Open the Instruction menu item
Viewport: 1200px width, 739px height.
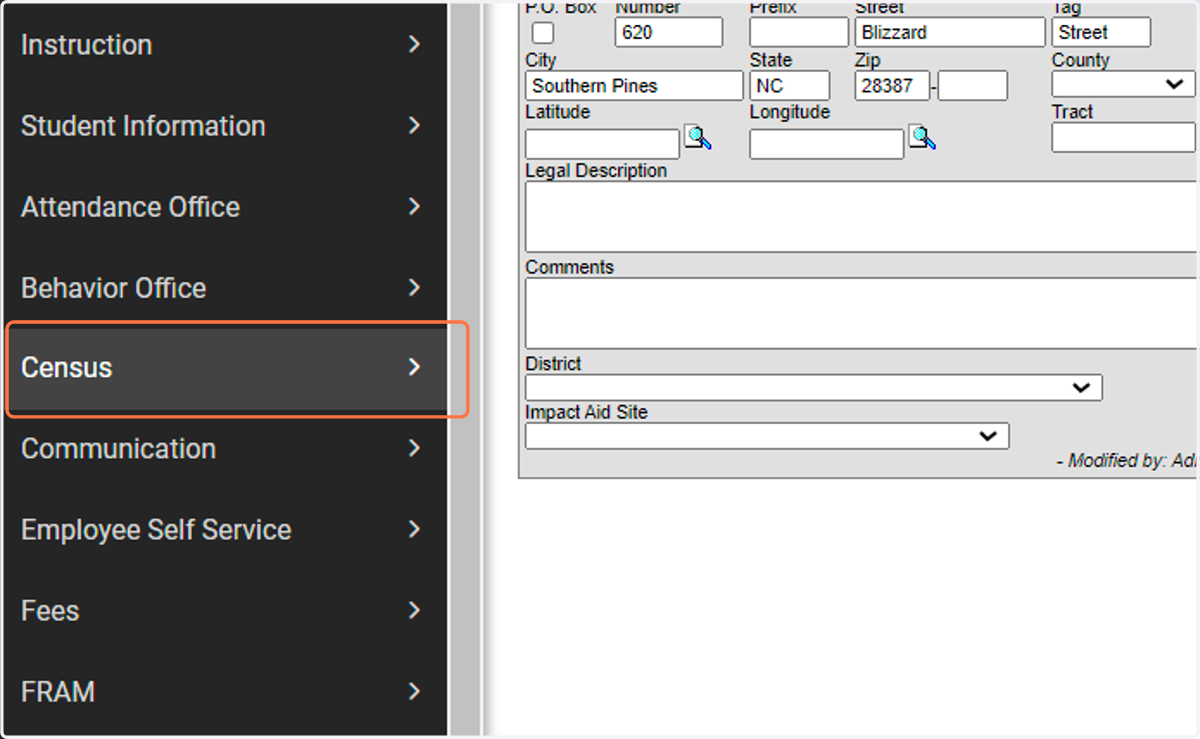pyautogui.click(x=224, y=45)
